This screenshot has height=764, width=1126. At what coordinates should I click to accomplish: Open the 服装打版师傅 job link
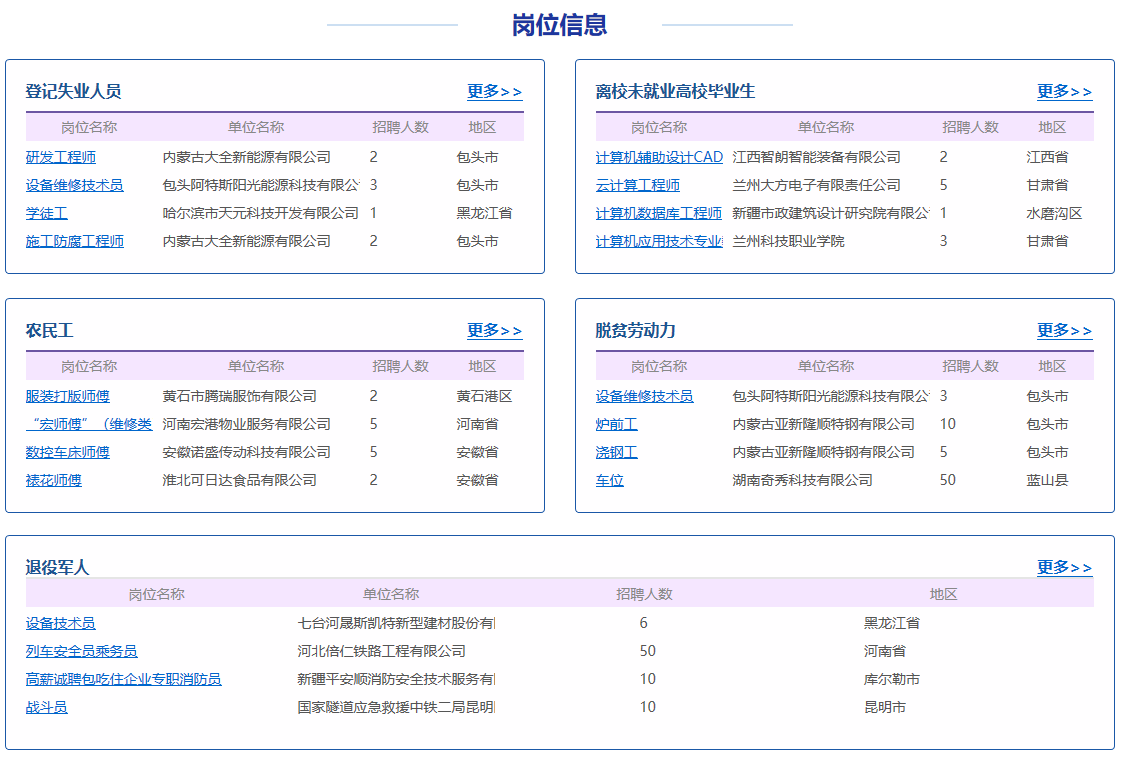click(68, 396)
